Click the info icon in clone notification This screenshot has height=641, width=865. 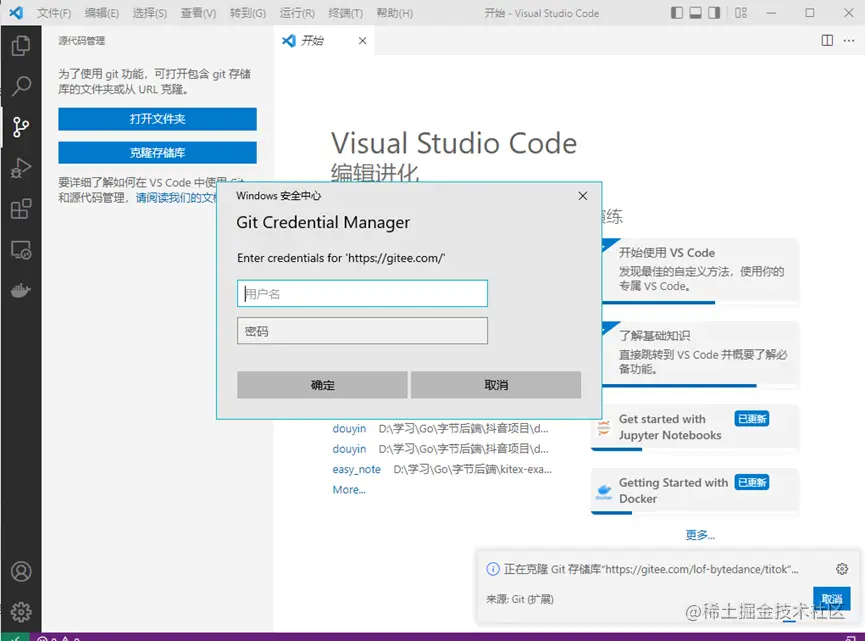(x=493, y=569)
